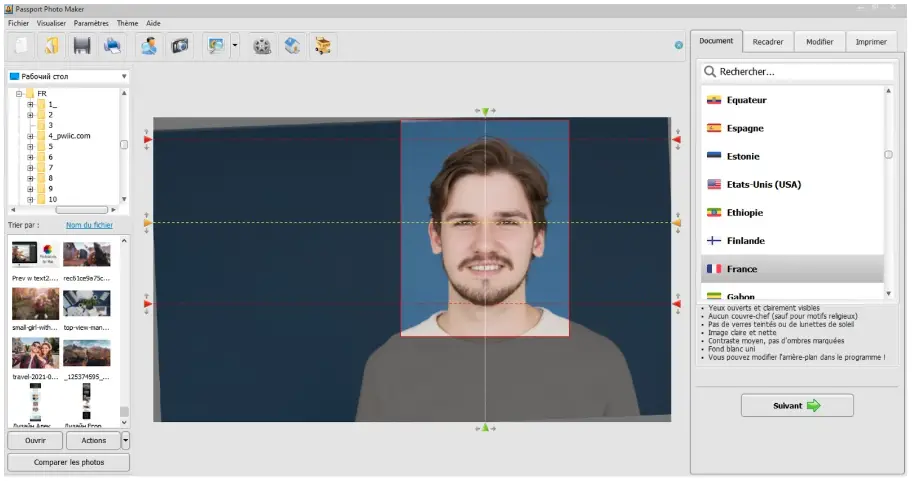Save using the floppy disk icon
913x481 pixels.
click(82, 45)
